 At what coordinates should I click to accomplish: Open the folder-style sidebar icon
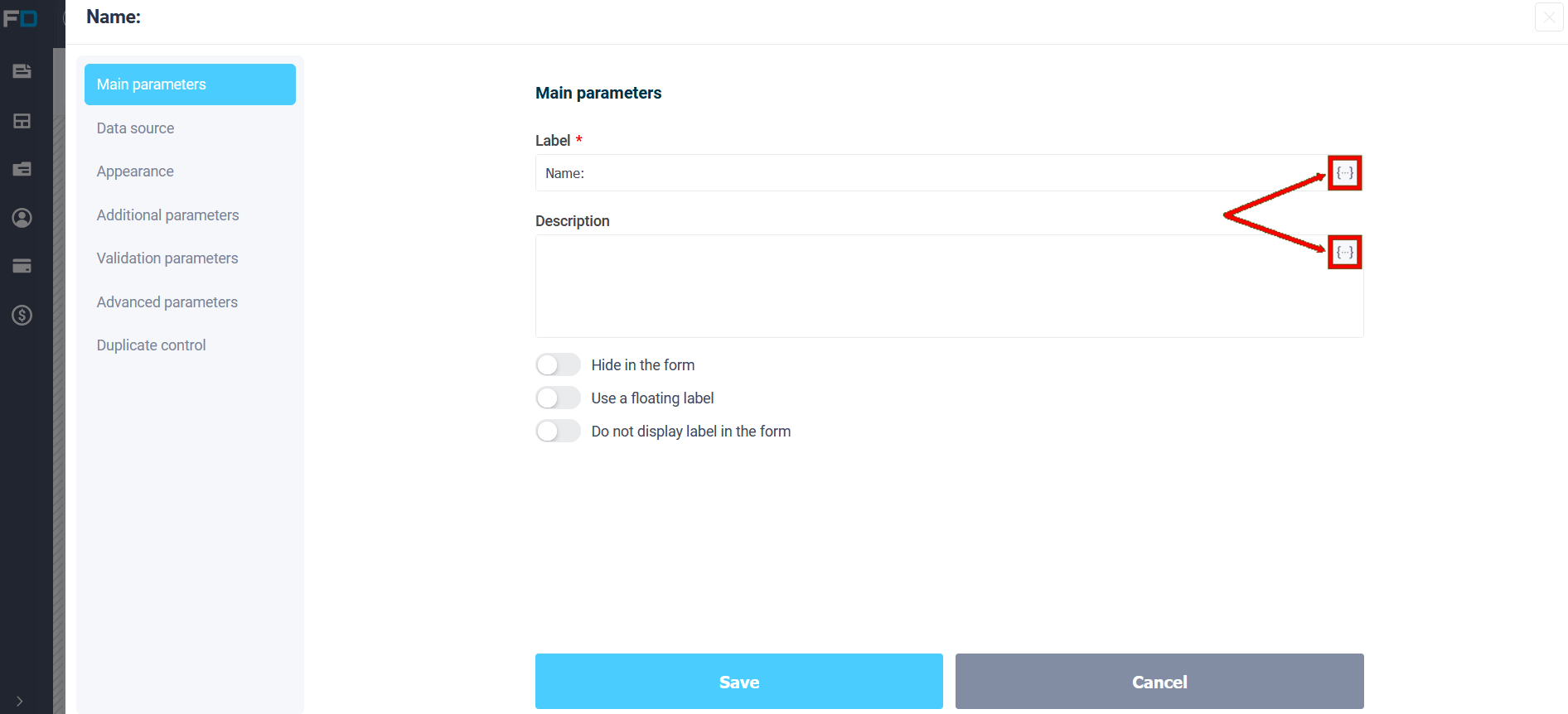click(22, 169)
